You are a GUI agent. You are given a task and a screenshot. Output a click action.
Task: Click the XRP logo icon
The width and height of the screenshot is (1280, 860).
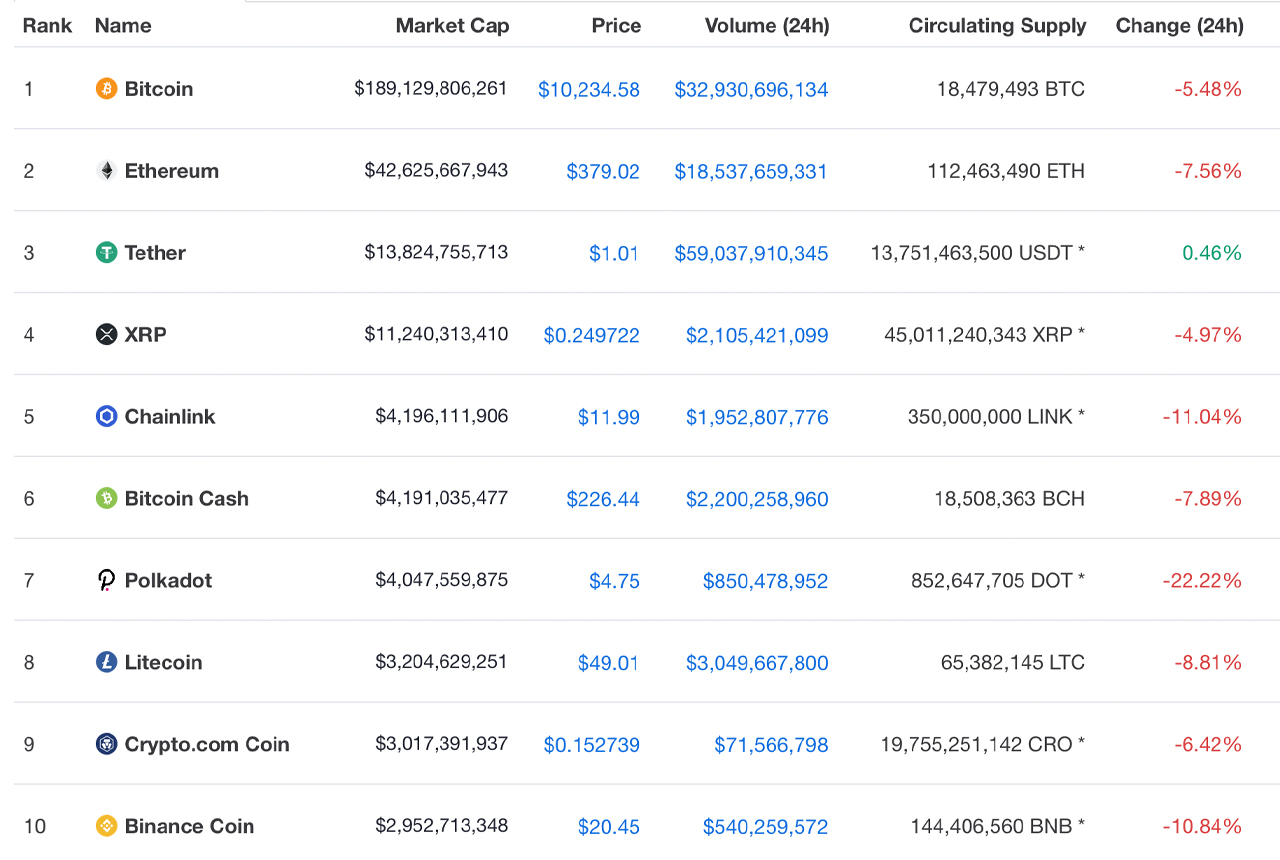click(x=106, y=335)
